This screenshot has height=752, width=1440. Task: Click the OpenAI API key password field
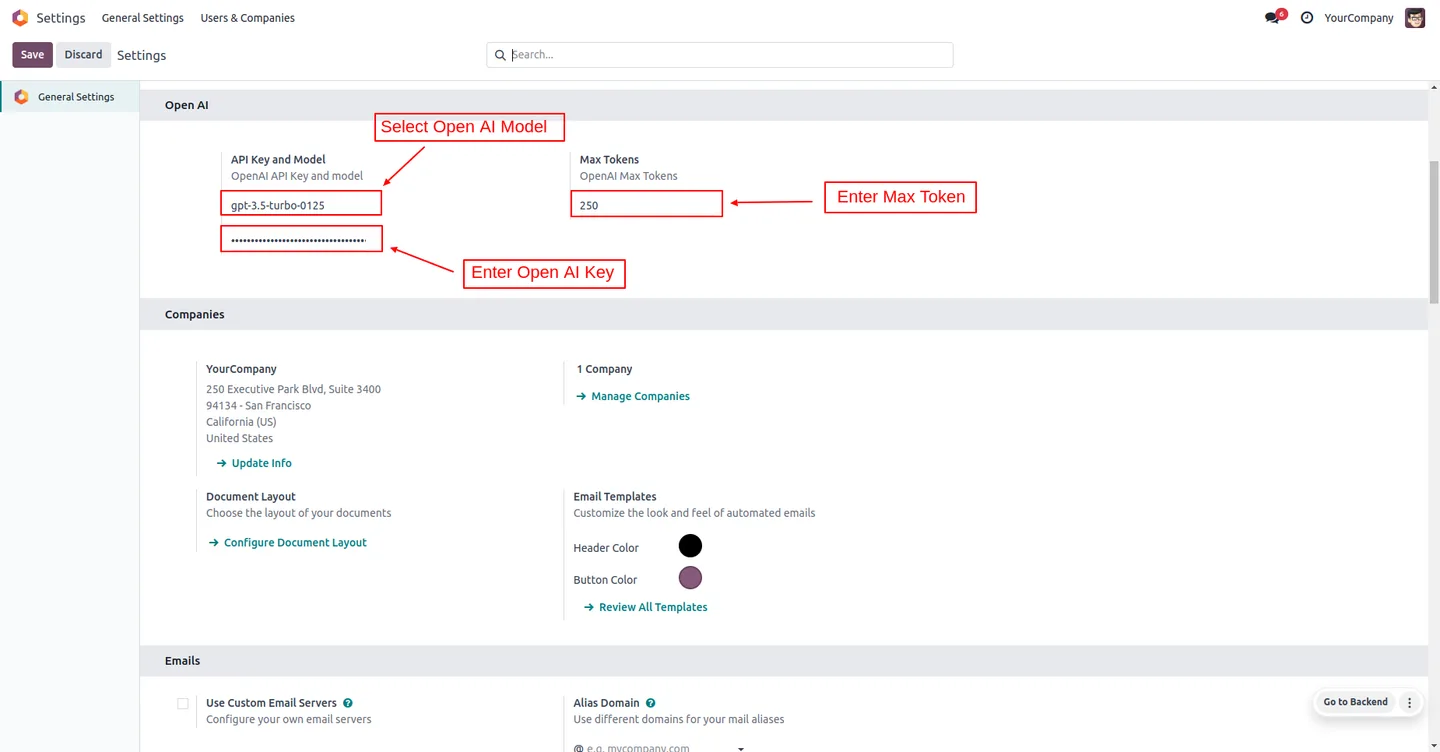pos(301,240)
